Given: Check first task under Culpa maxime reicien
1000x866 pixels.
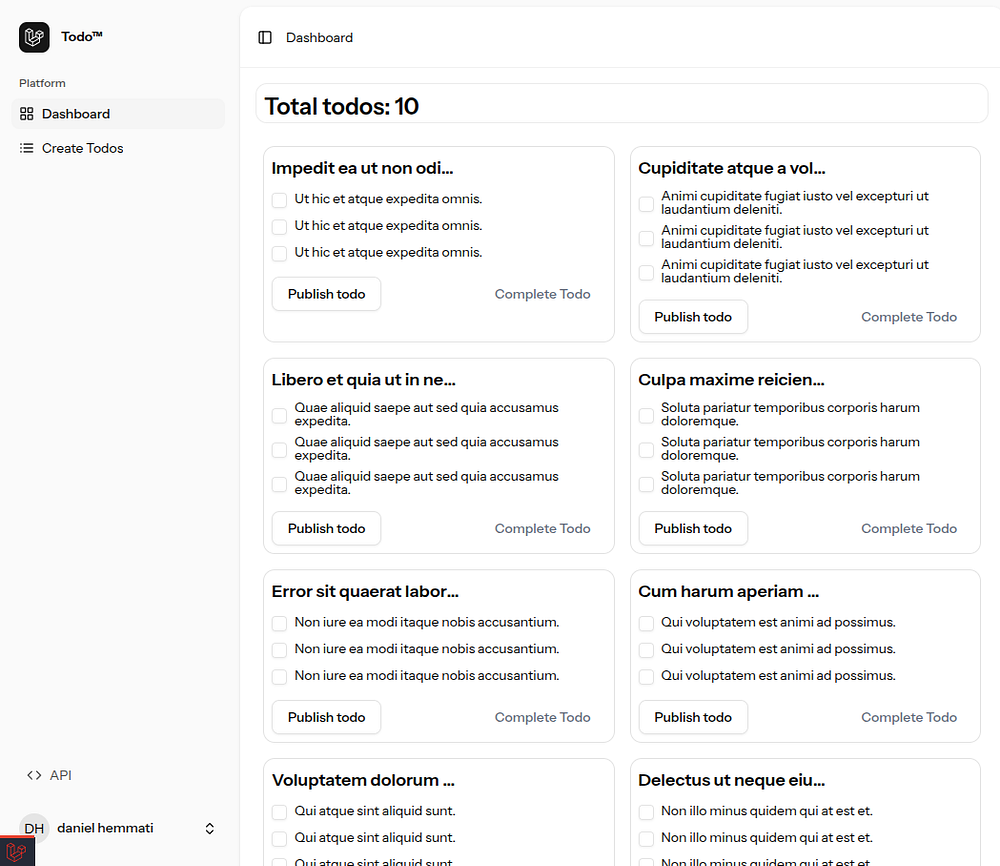Looking at the screenshot, I should (x=646, y=415).
